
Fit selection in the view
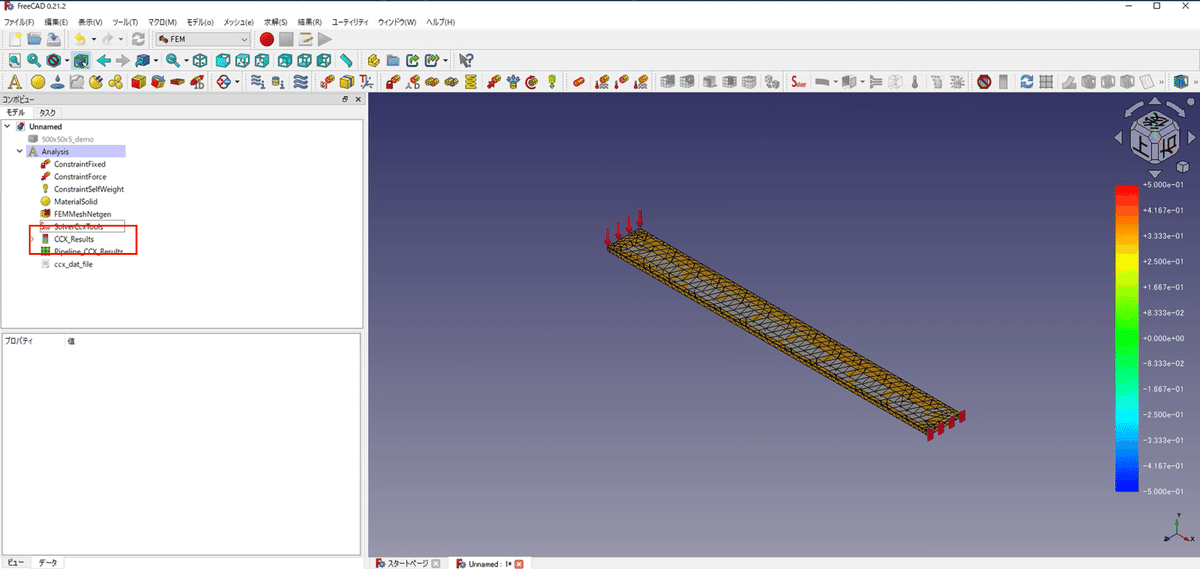point(33,60)
